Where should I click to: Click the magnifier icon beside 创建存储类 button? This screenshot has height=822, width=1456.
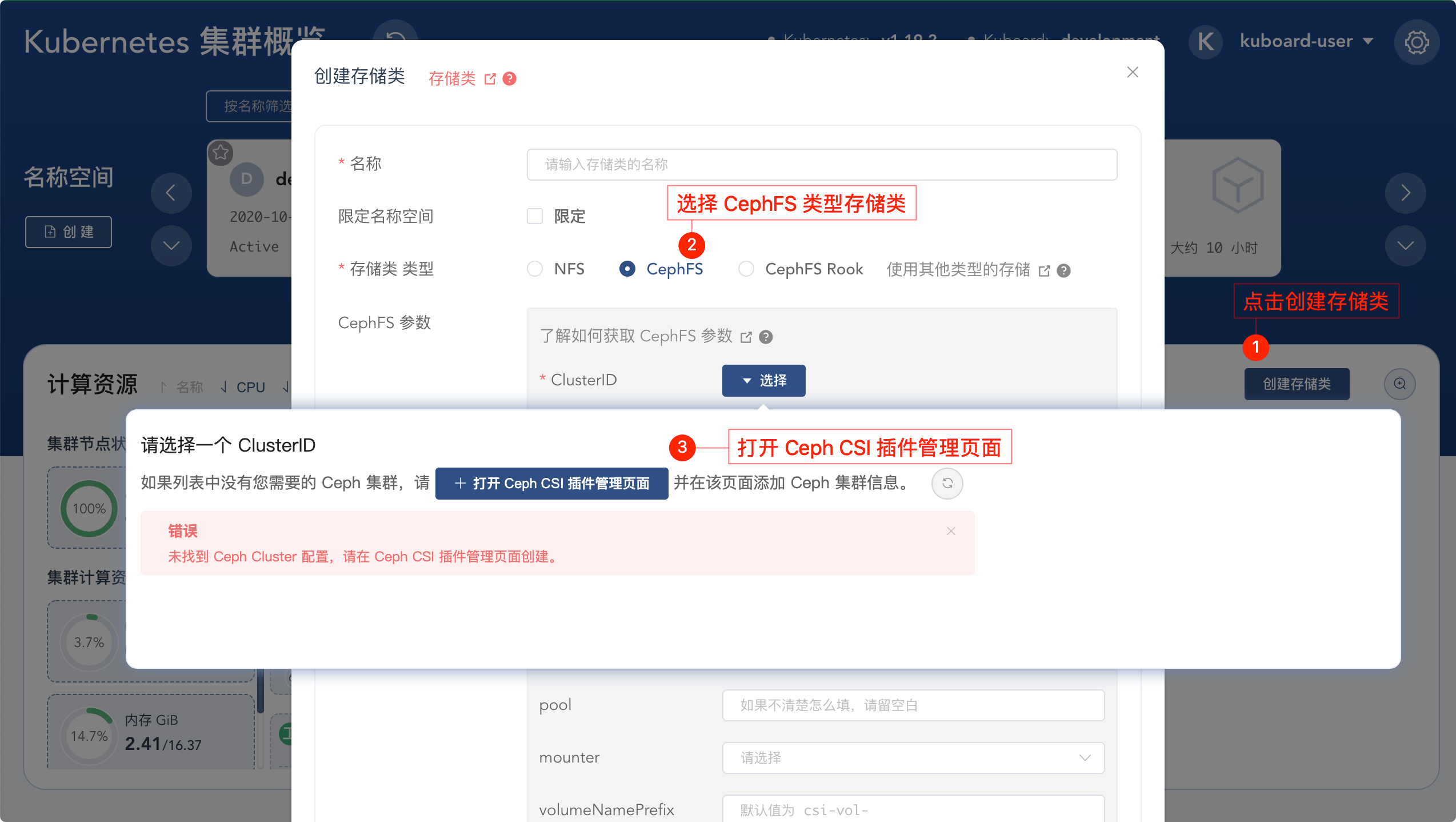point(1399,384)
